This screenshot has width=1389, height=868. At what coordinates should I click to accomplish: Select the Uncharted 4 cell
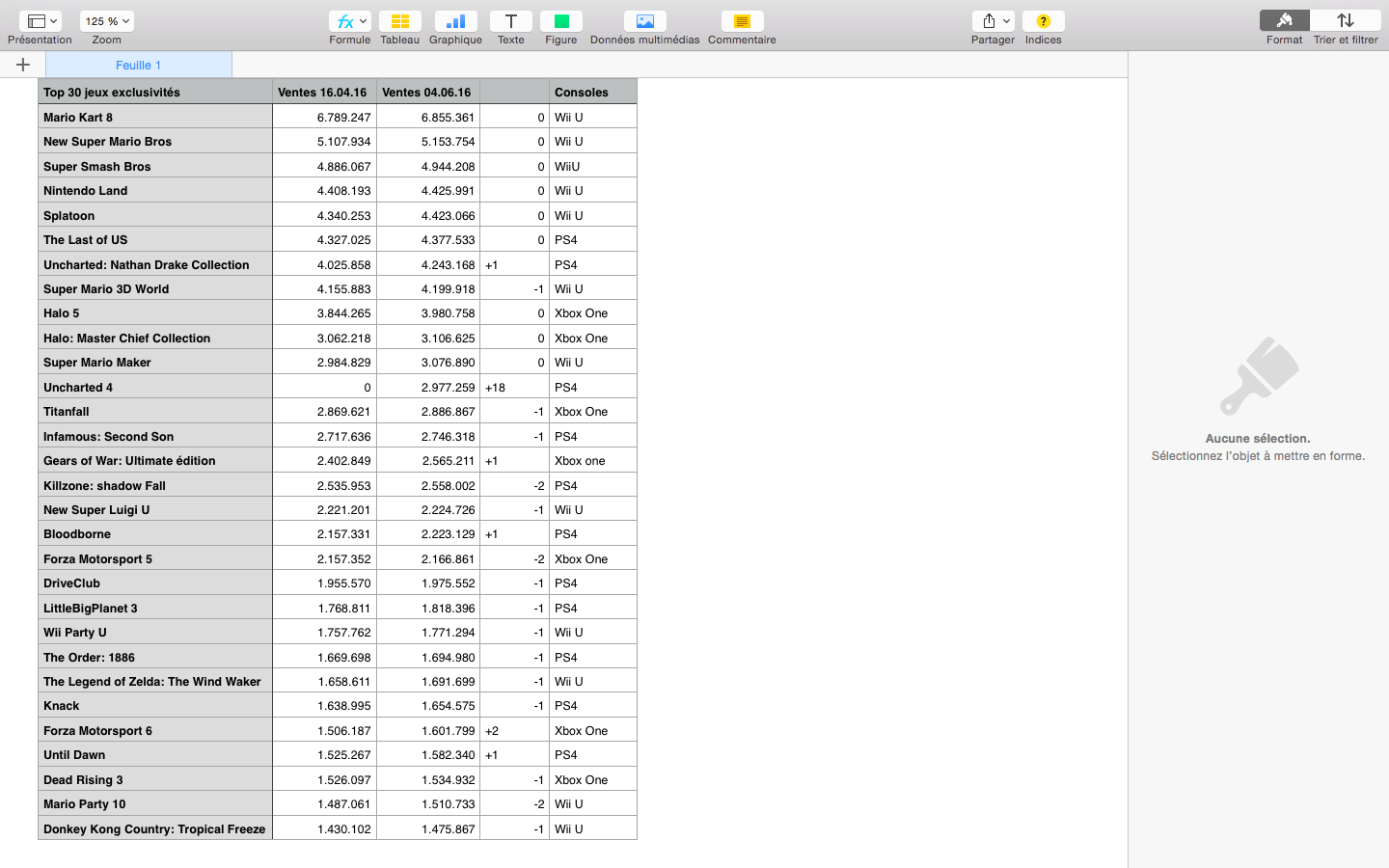point(155,387)
